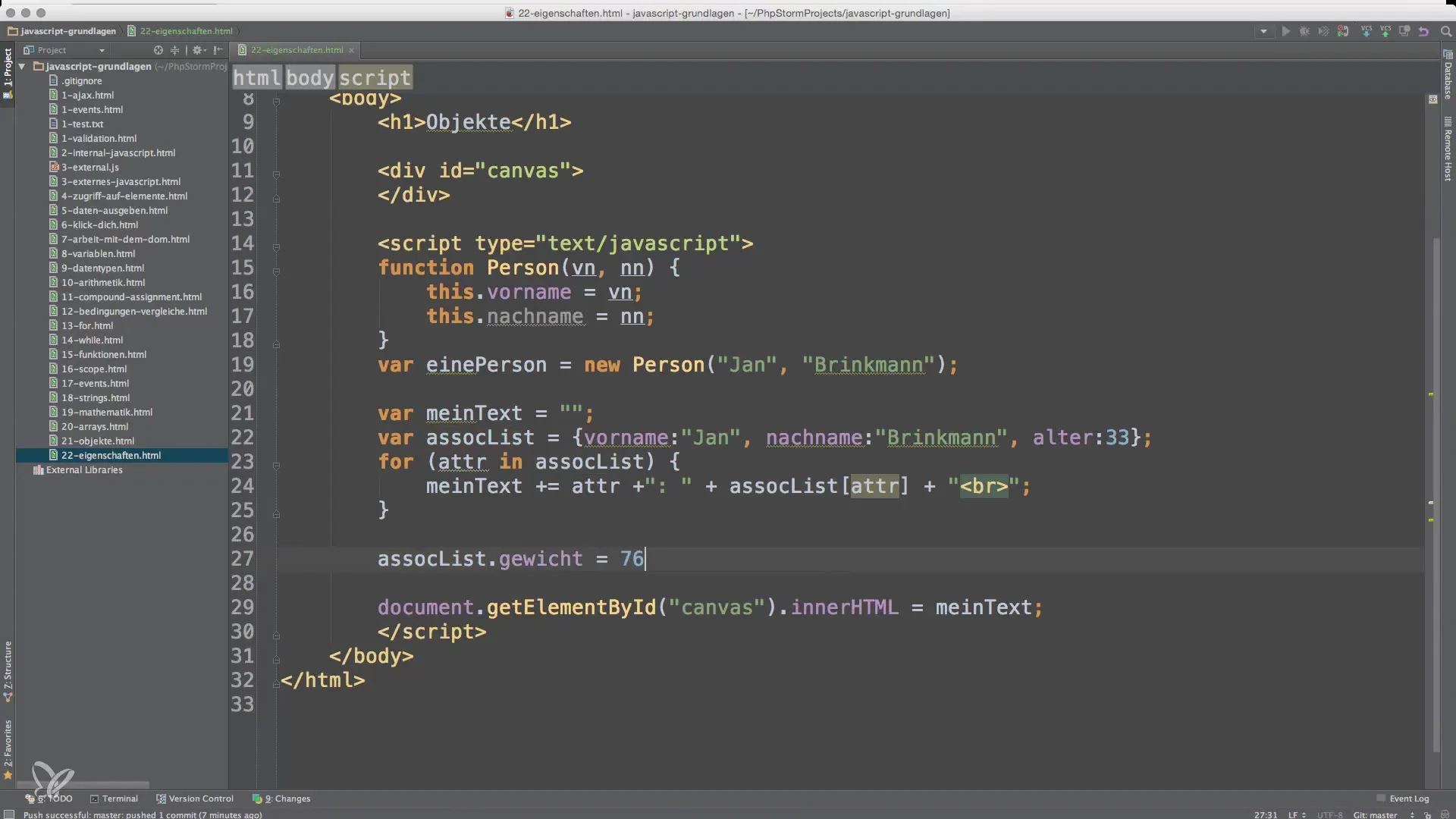The image size is (1456, 819).
Task: Open code inspection eye icon
Action: tap(1432, 99)
